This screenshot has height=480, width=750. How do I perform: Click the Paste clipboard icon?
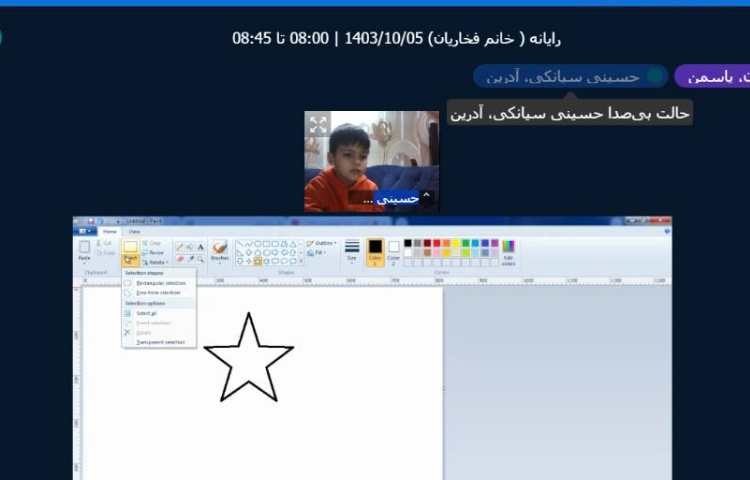click(85, 247)
